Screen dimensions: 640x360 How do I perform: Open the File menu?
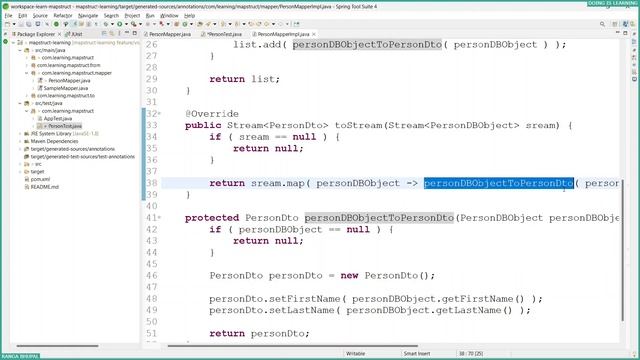(8, 16)
